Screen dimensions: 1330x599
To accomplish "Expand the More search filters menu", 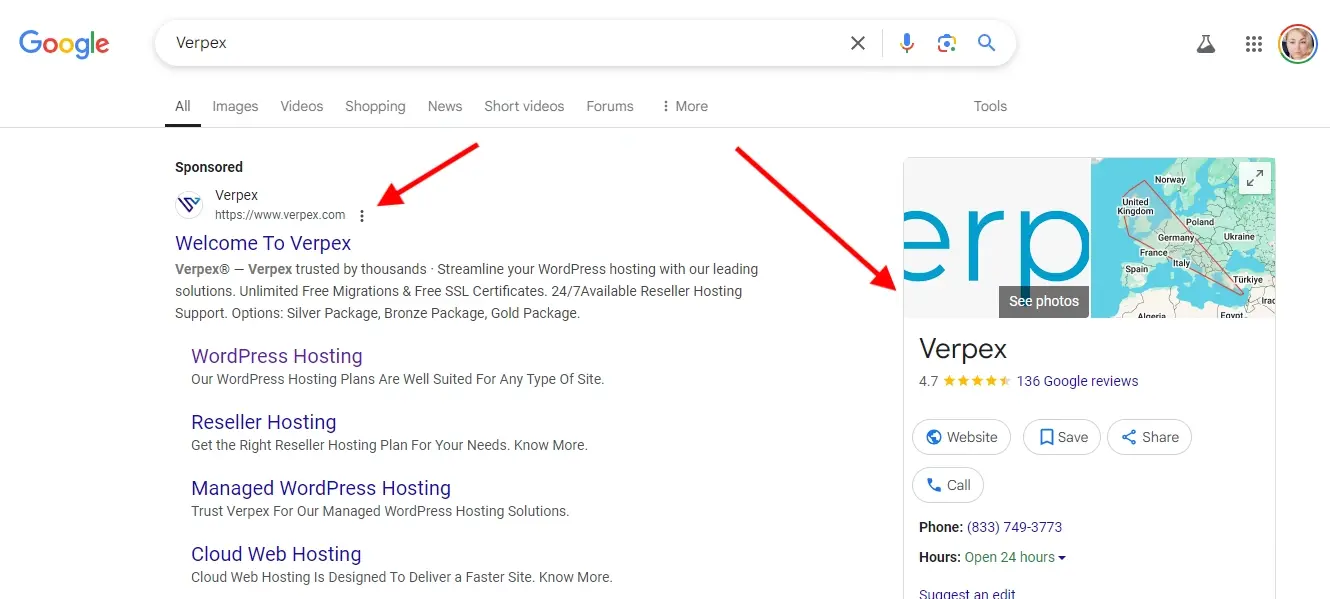I will click(x=684, y=106).
